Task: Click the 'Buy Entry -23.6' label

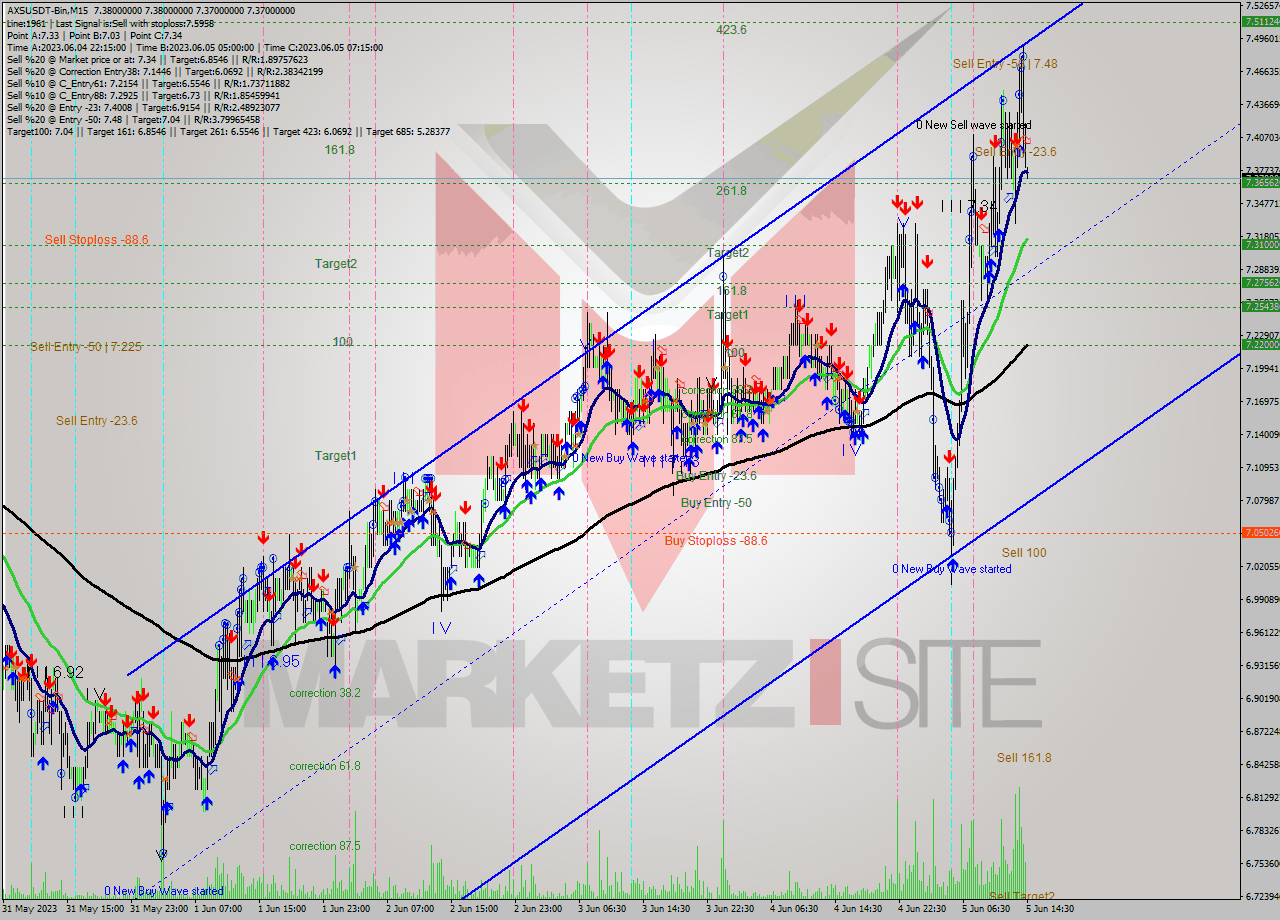Action: click(716, 476)
